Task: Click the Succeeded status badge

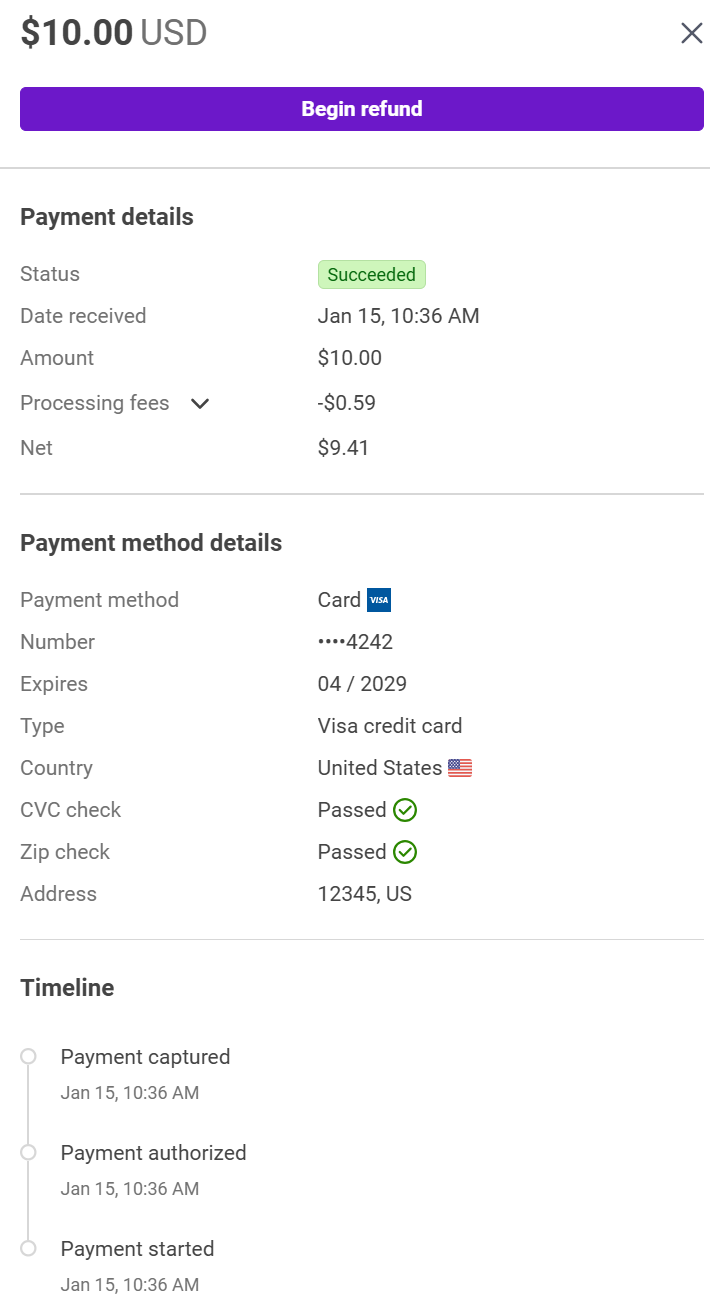Action: pos(371,274)
